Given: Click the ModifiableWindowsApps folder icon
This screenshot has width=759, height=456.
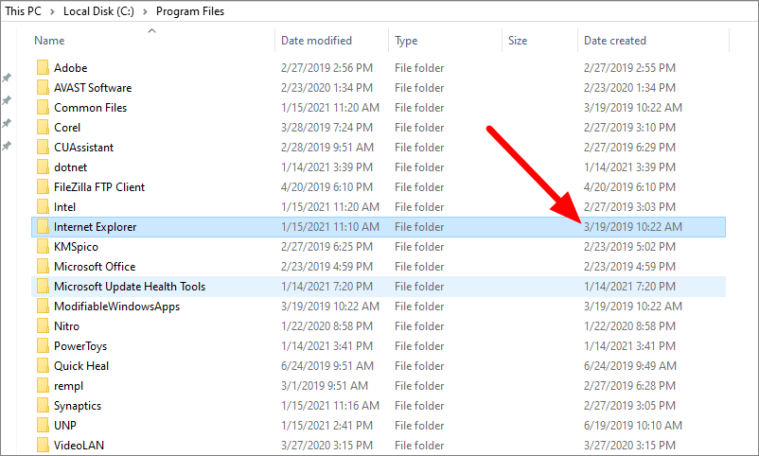Looking at the screenshot, I should point(43,305).
